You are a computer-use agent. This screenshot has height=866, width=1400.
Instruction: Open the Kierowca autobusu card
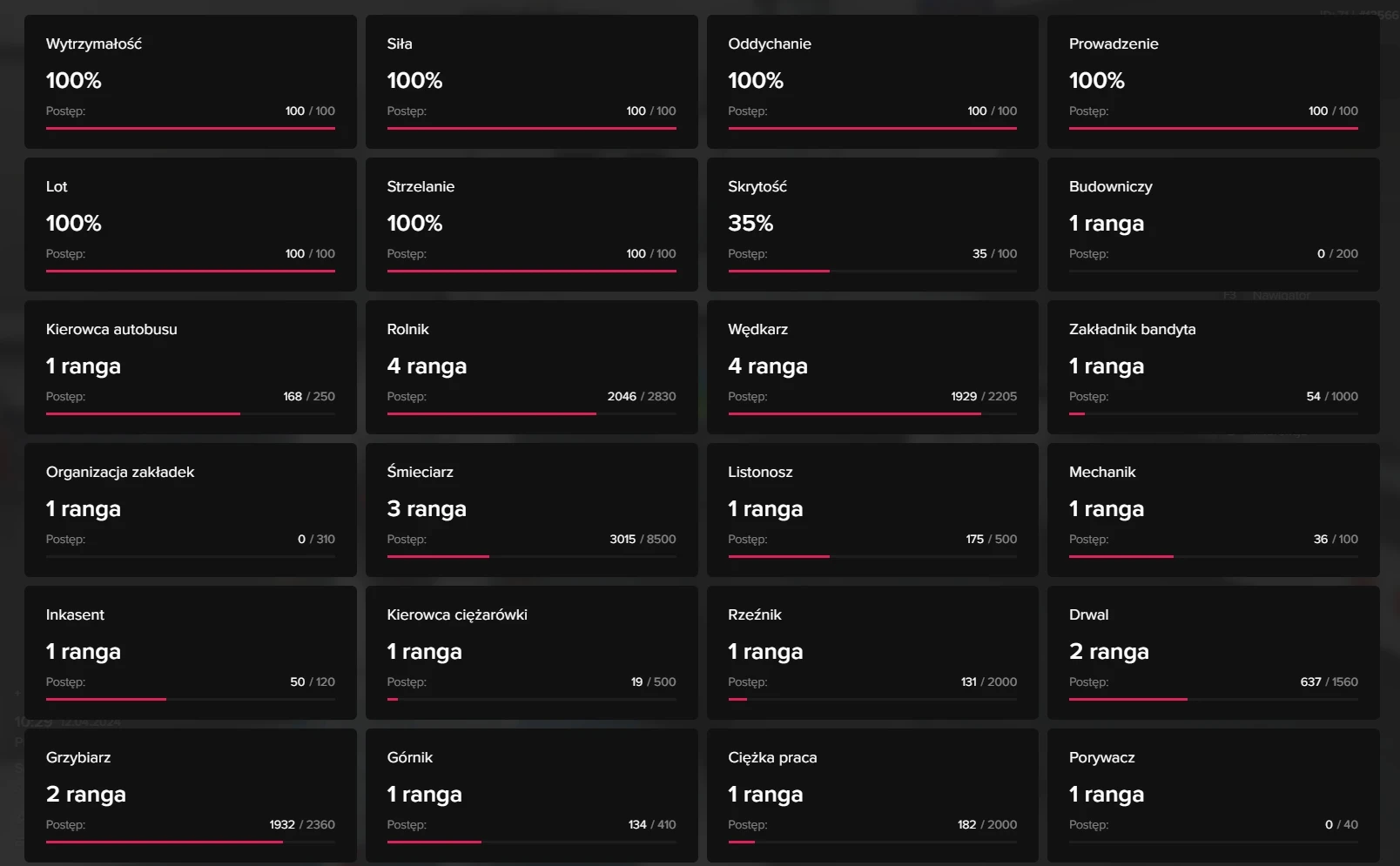point(190,366)
